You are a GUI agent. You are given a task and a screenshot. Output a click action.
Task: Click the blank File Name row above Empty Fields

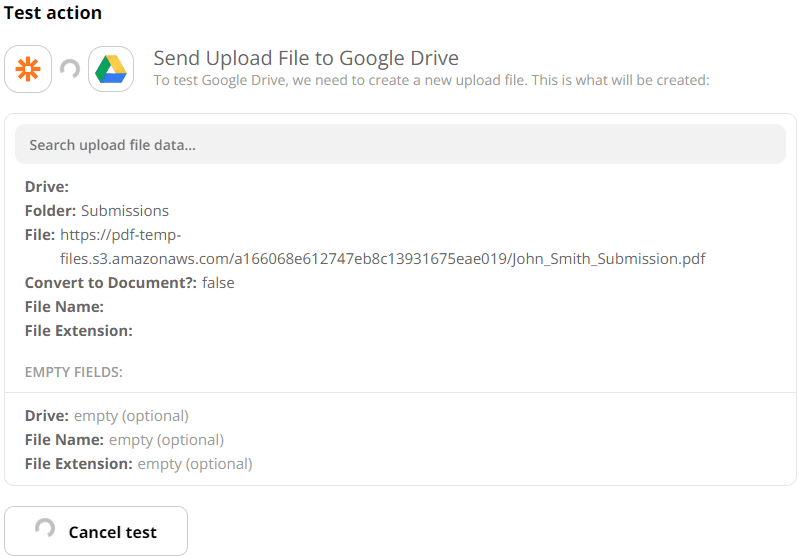64,307
